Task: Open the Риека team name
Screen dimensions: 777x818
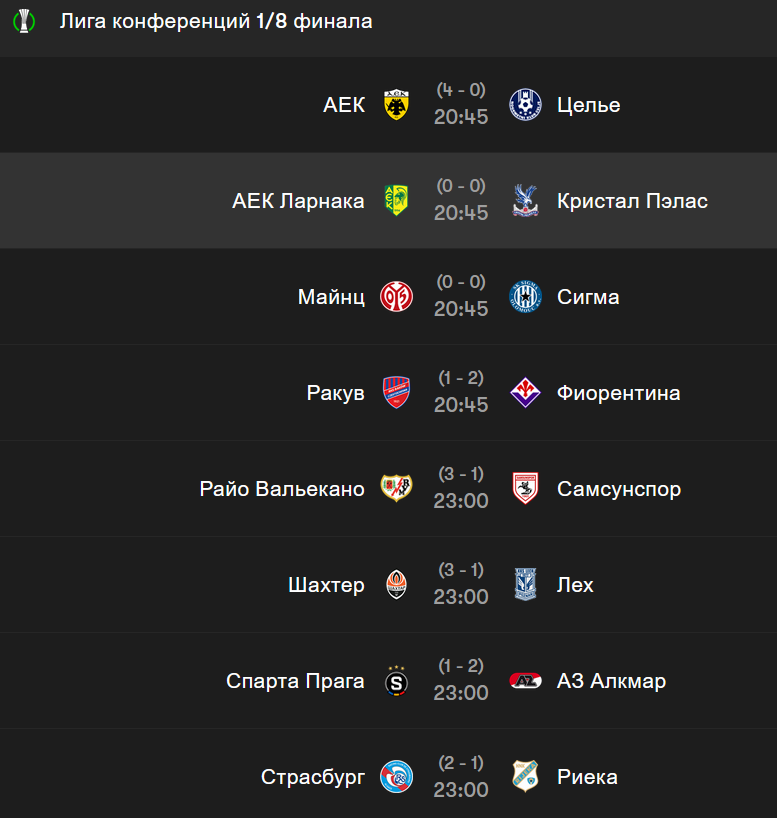Action: [587, 777]
